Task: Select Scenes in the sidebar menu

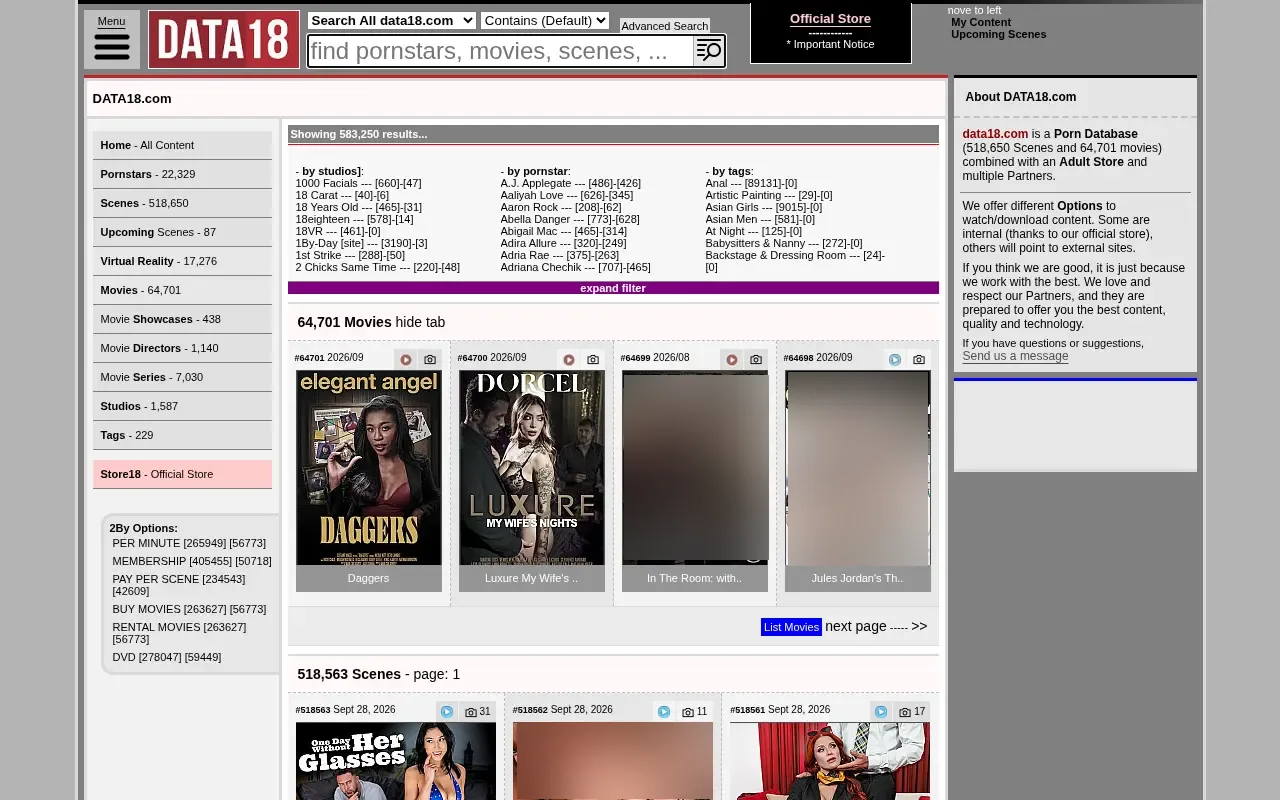Action: (x=182, y=203)
